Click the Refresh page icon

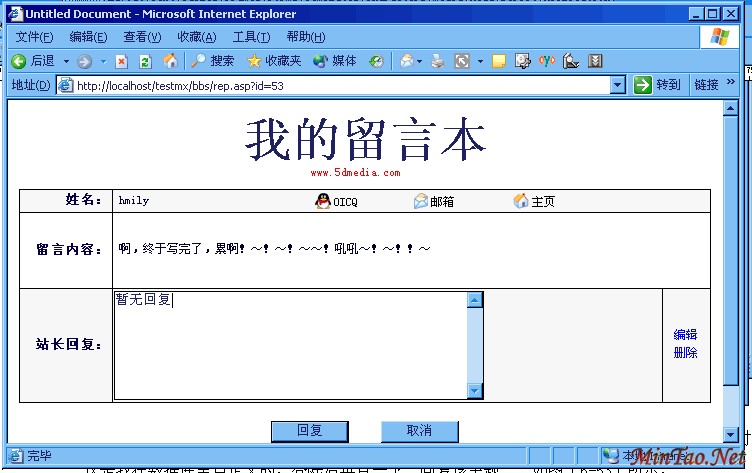(x=146, y=61)
